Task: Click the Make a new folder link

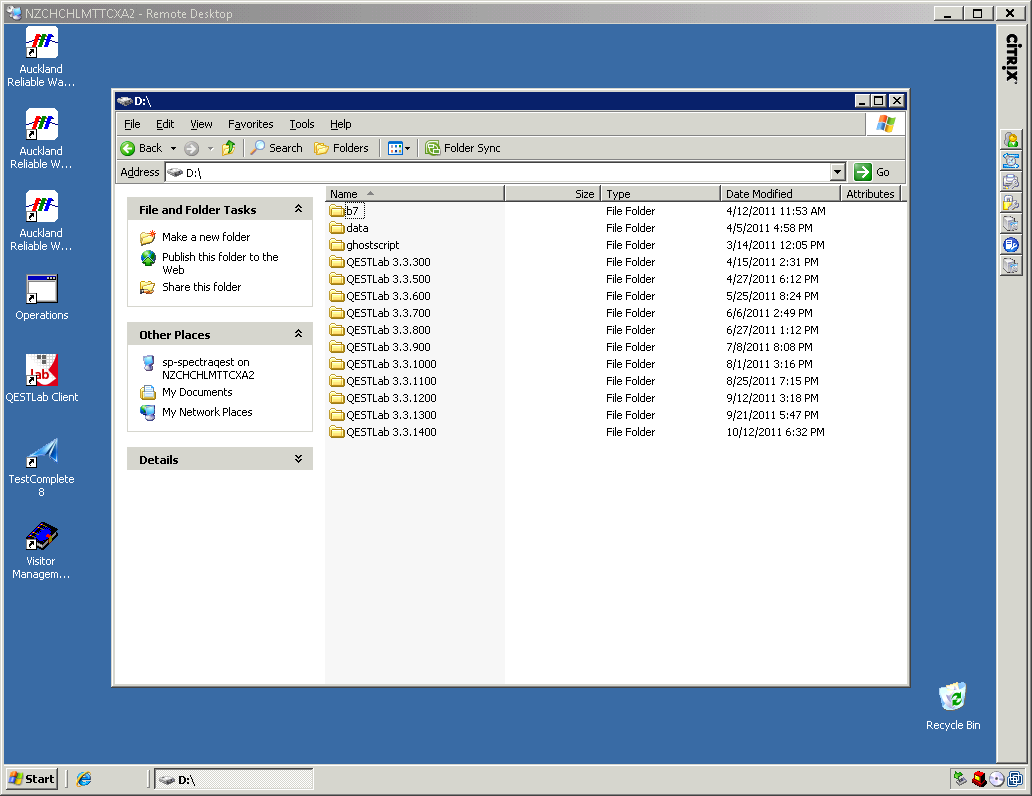Action: click(206, 237)
